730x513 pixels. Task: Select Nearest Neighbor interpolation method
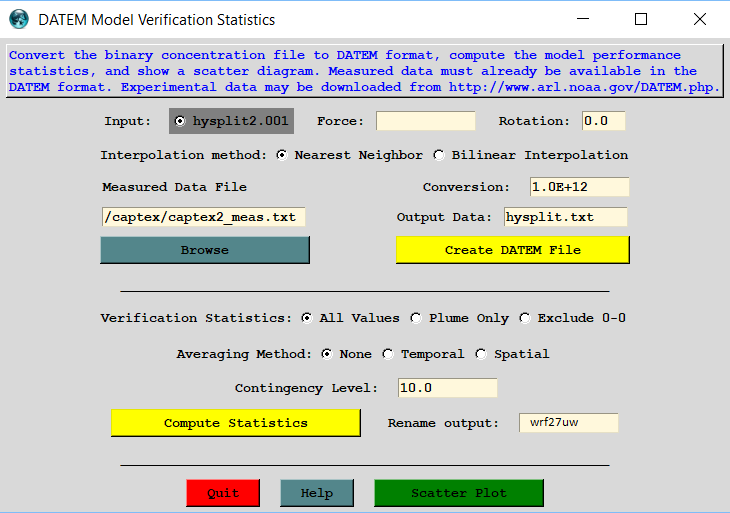[x=282, y=155]
